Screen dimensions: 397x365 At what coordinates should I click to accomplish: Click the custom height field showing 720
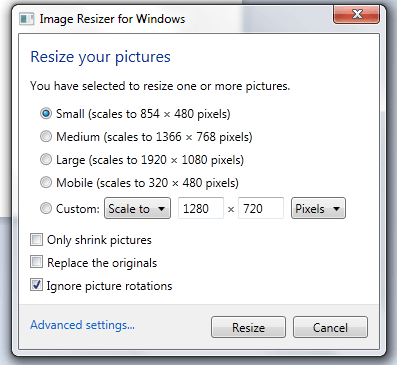pos(261,208)
